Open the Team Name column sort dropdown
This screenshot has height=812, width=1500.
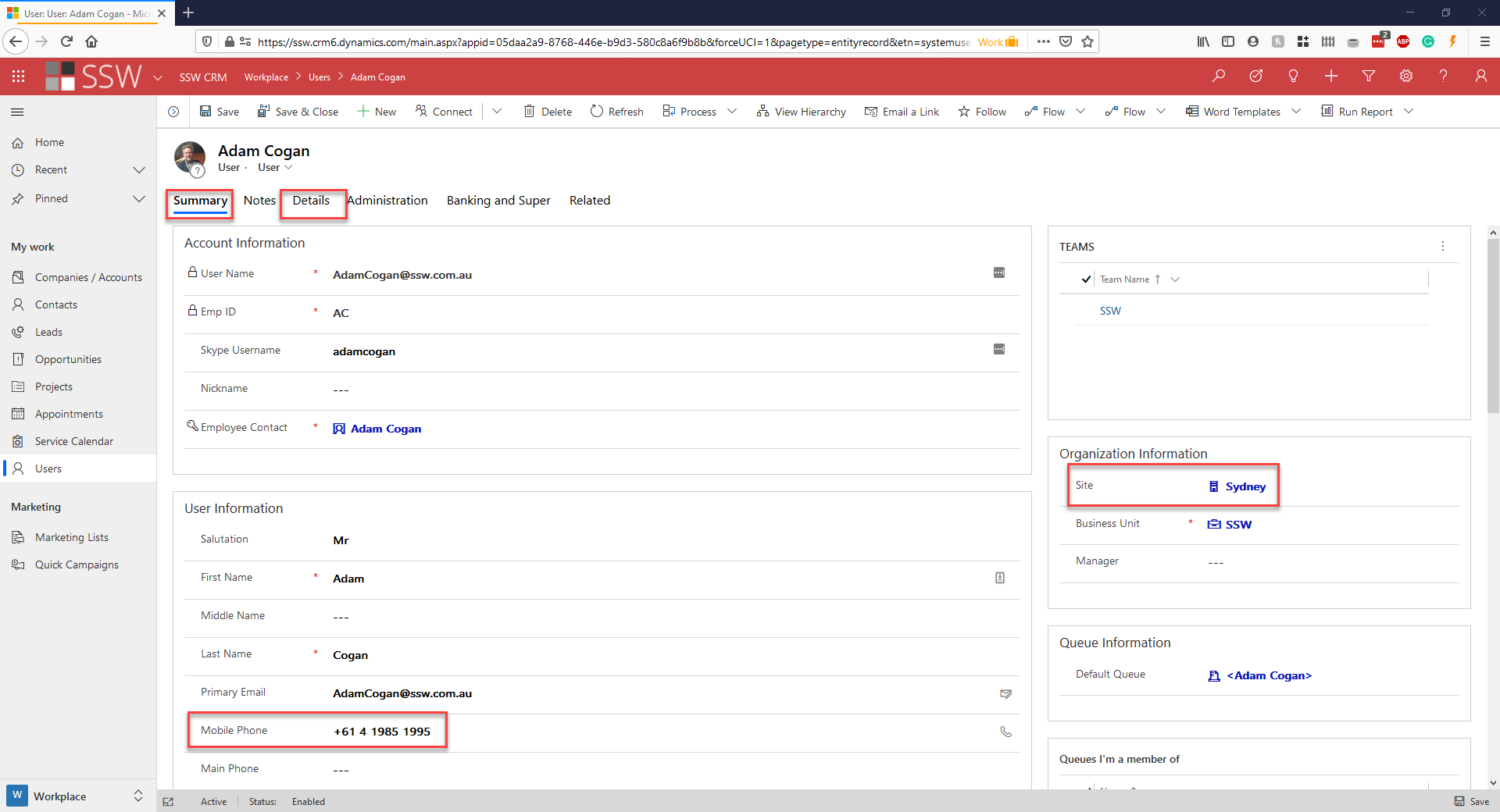point(1175,279)
